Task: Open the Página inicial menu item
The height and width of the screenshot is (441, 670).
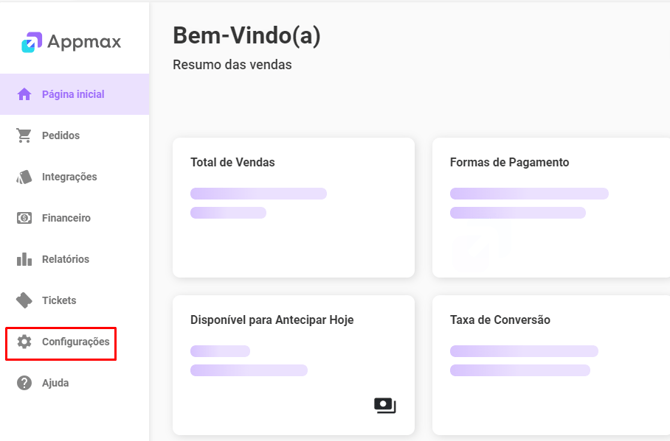Action: tap(73, 95)
